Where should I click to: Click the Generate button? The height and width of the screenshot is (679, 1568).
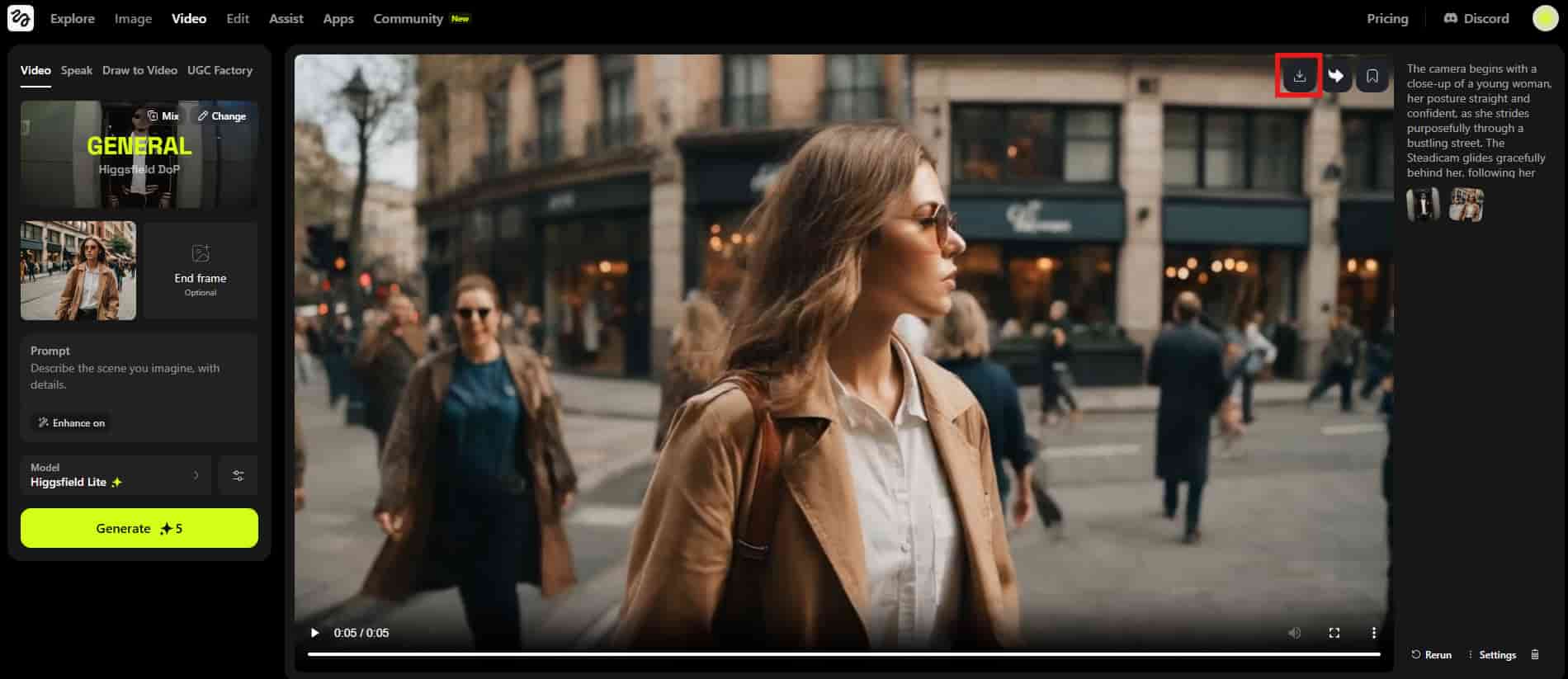[139, 528]
